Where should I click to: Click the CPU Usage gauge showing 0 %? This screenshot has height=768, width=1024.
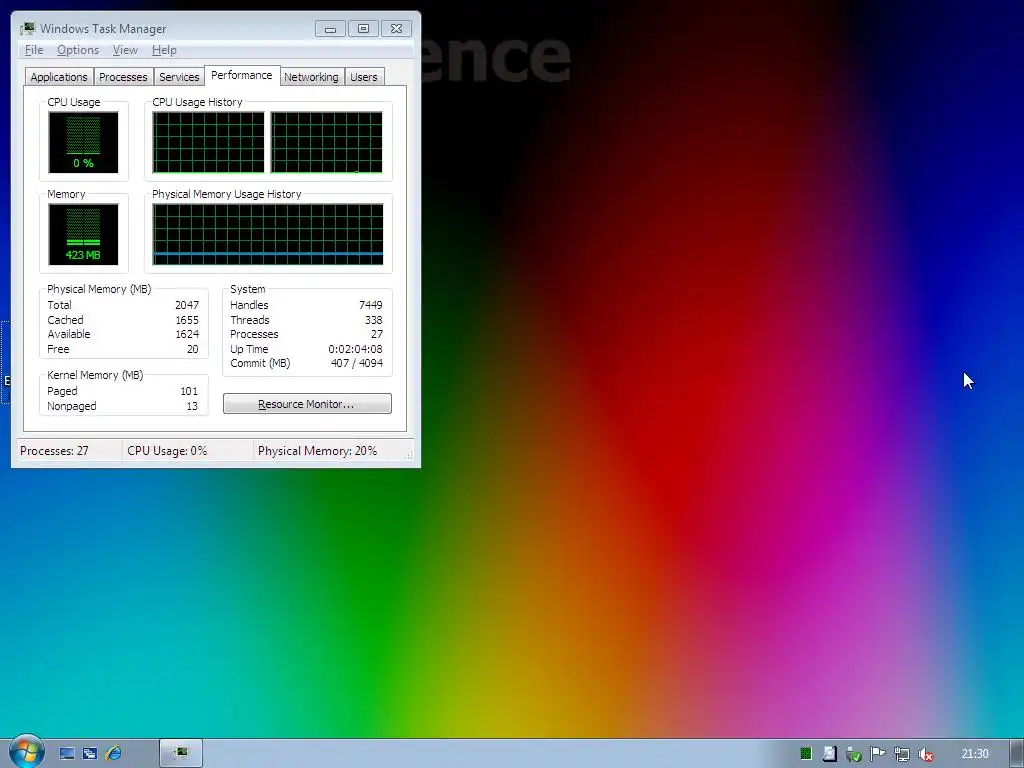(83, 142)
